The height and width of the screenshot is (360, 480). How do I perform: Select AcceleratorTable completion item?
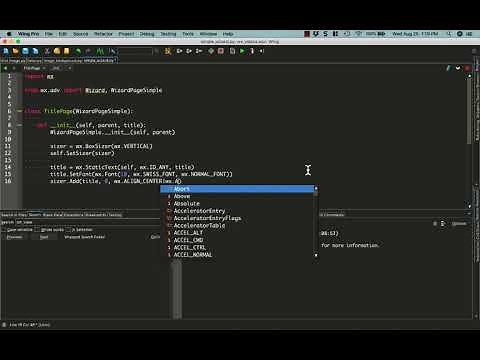click(x=237, y=226)
